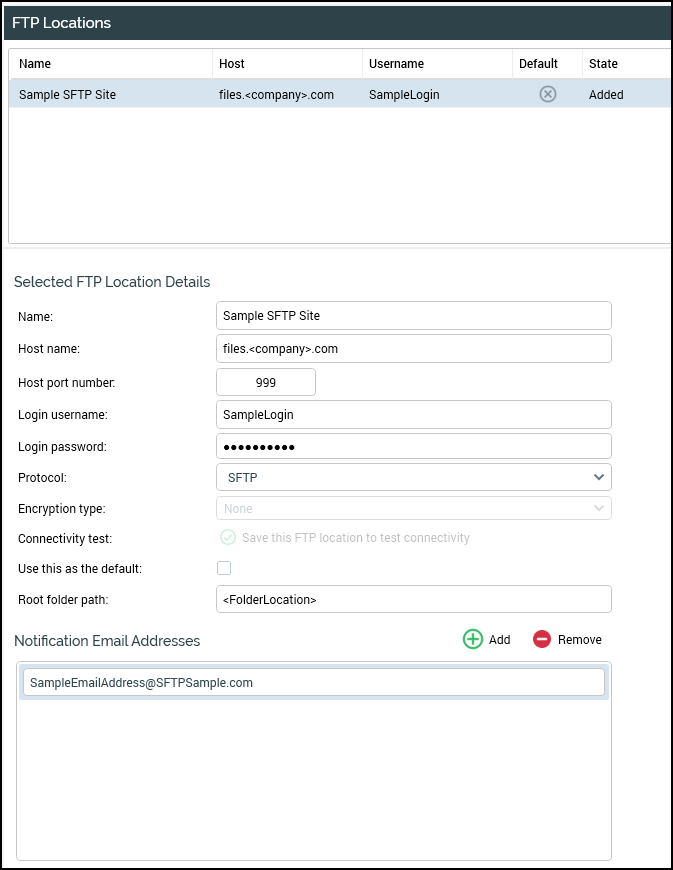The image size is (673, 870).
Task: Click the Root folder path field
Action: point(413,599)
